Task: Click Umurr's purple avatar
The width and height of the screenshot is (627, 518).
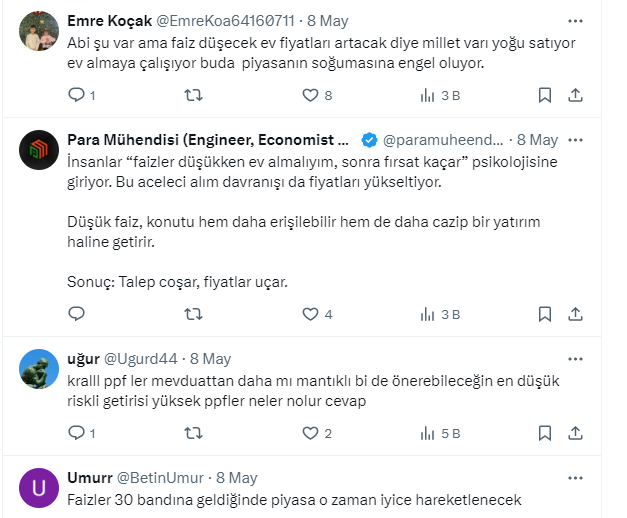Action: [x=38, y=488]
